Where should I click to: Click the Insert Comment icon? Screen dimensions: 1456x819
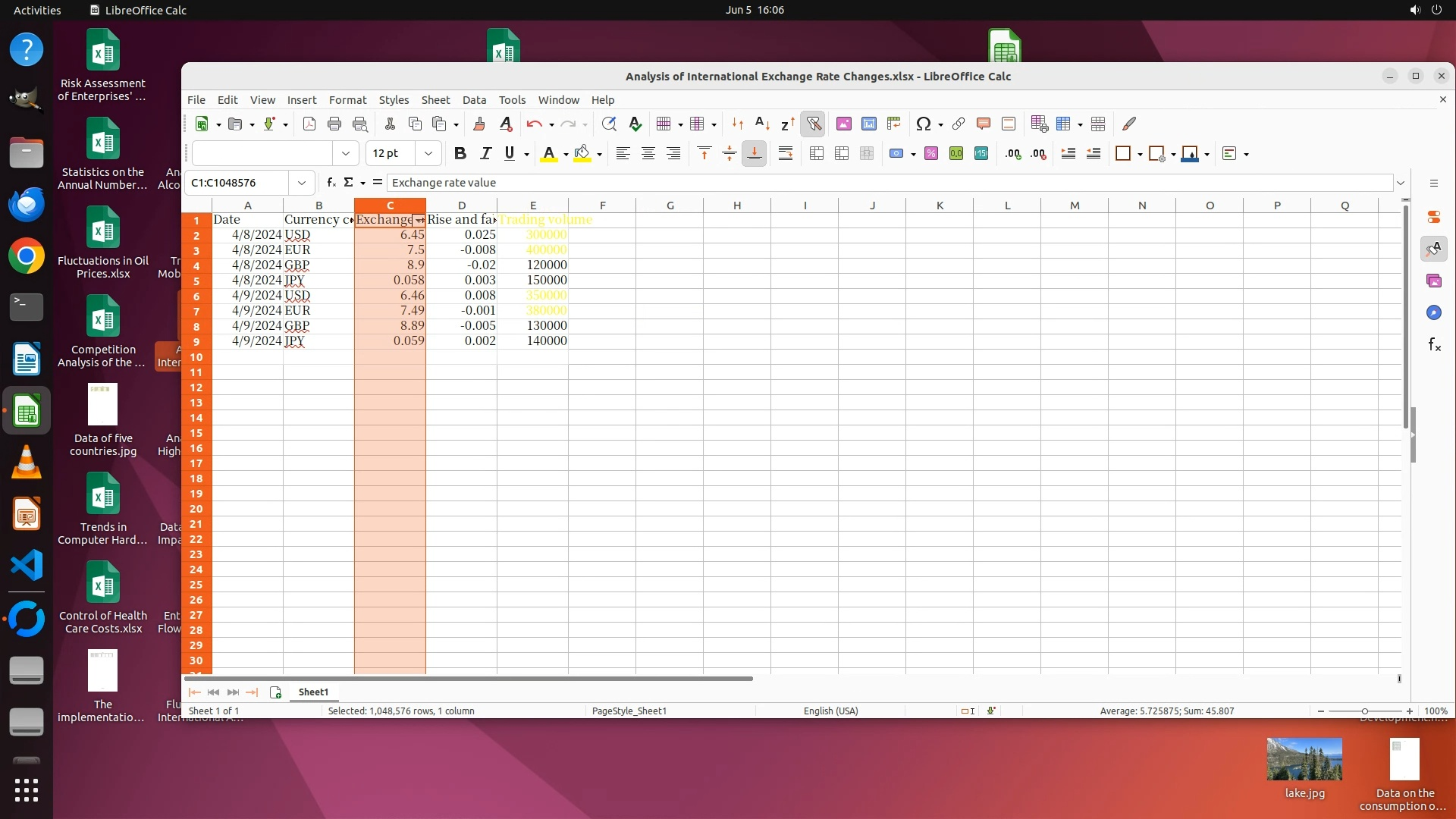[x=984, y=124]
